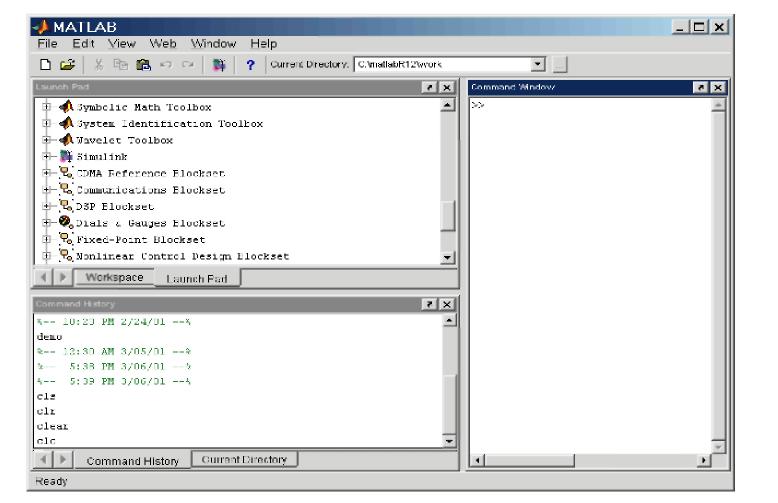Expand the DSP Blockset node

point(47,206)
